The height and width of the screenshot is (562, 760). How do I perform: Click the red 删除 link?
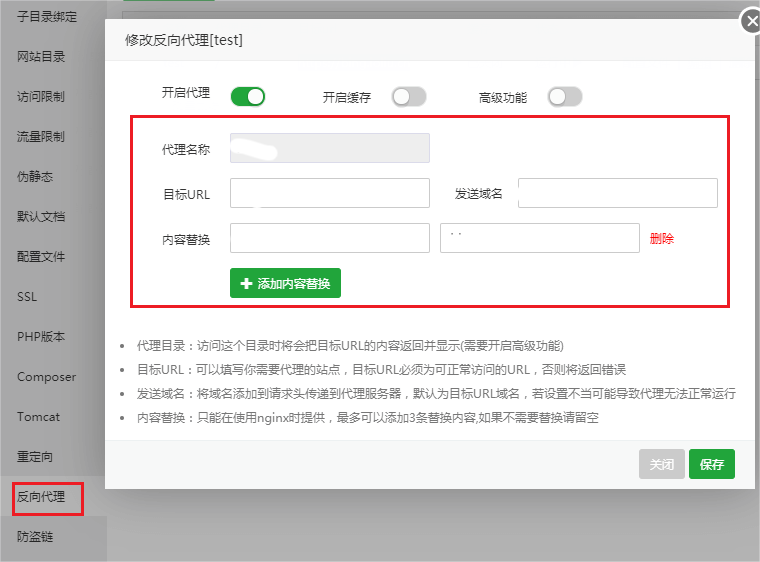point(662,239)
